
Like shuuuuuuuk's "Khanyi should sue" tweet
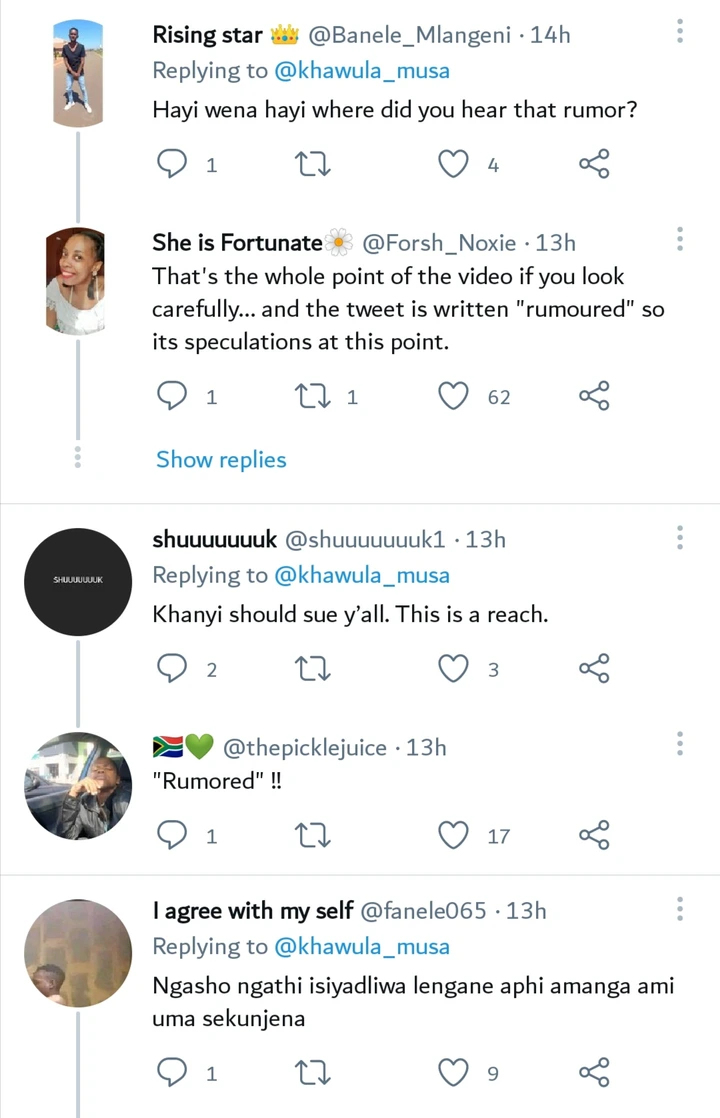[x=453, y=668]
